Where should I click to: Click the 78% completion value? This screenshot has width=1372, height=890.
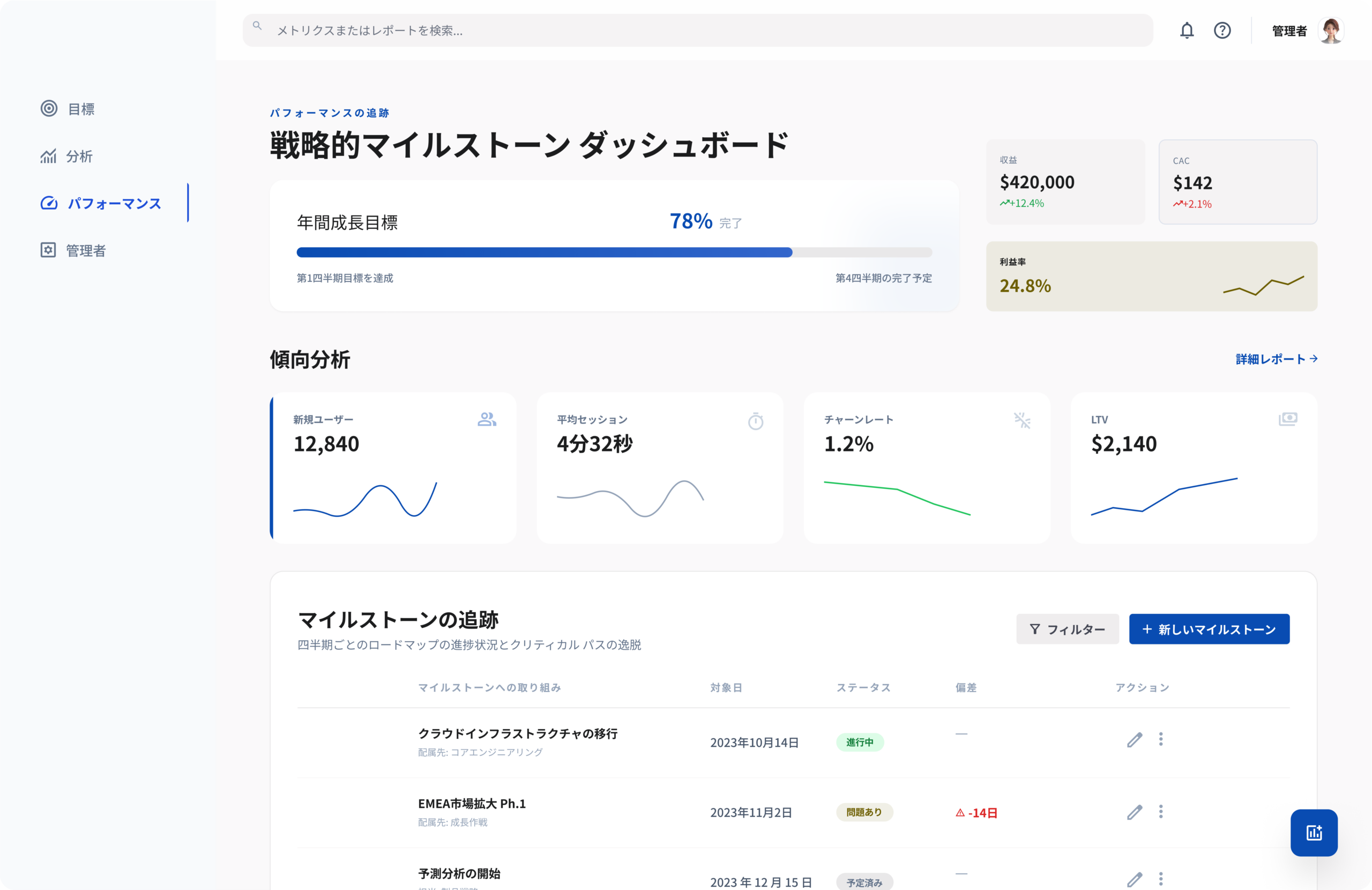click(x=691, y=221)
